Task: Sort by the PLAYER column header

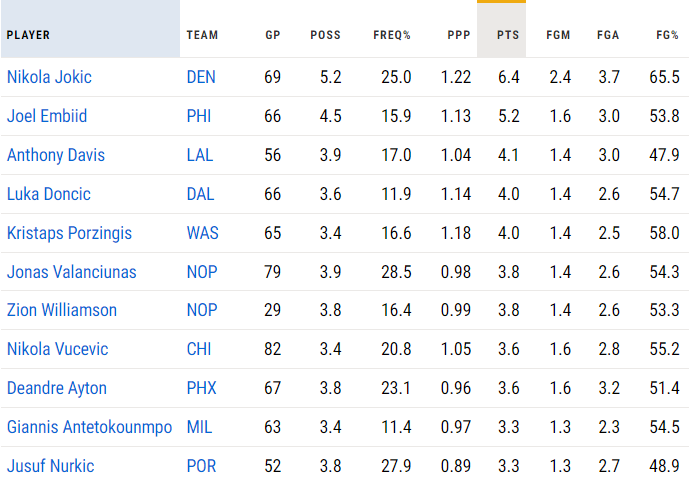Action: coord(28,35)
